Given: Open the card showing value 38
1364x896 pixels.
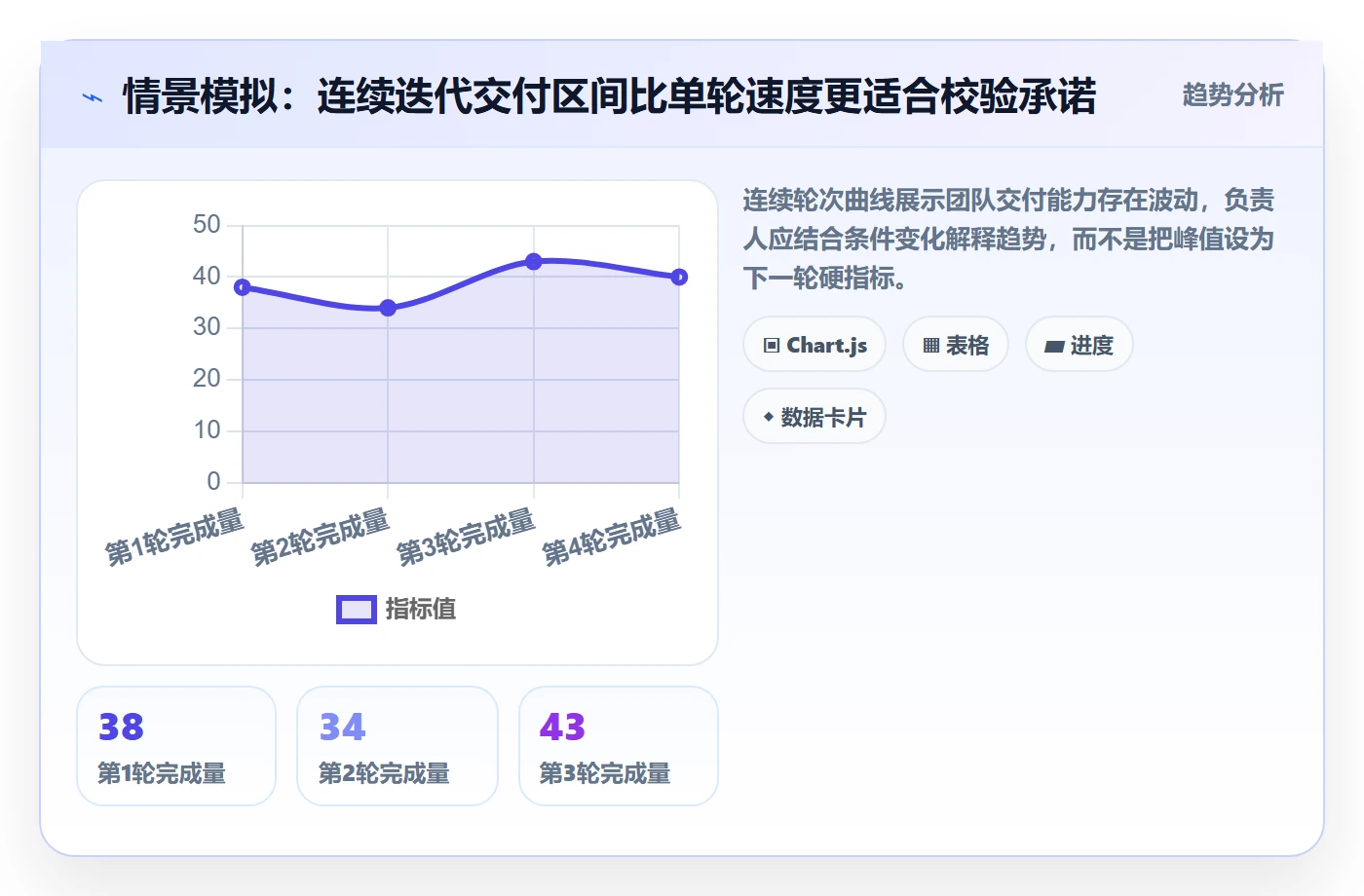Looking at the screenshot, I should (176, 746).
